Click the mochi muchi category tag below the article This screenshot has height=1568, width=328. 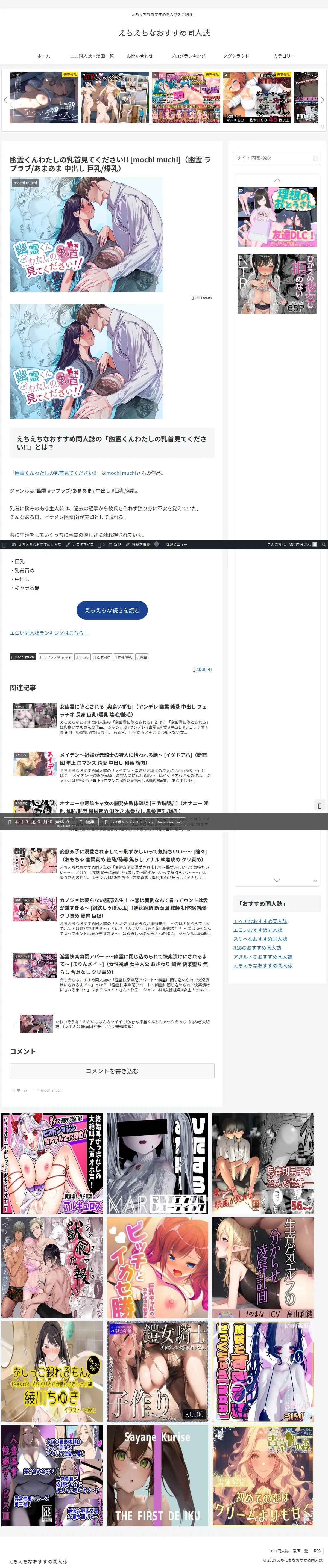pyautogui.click(x=23, y=657)
